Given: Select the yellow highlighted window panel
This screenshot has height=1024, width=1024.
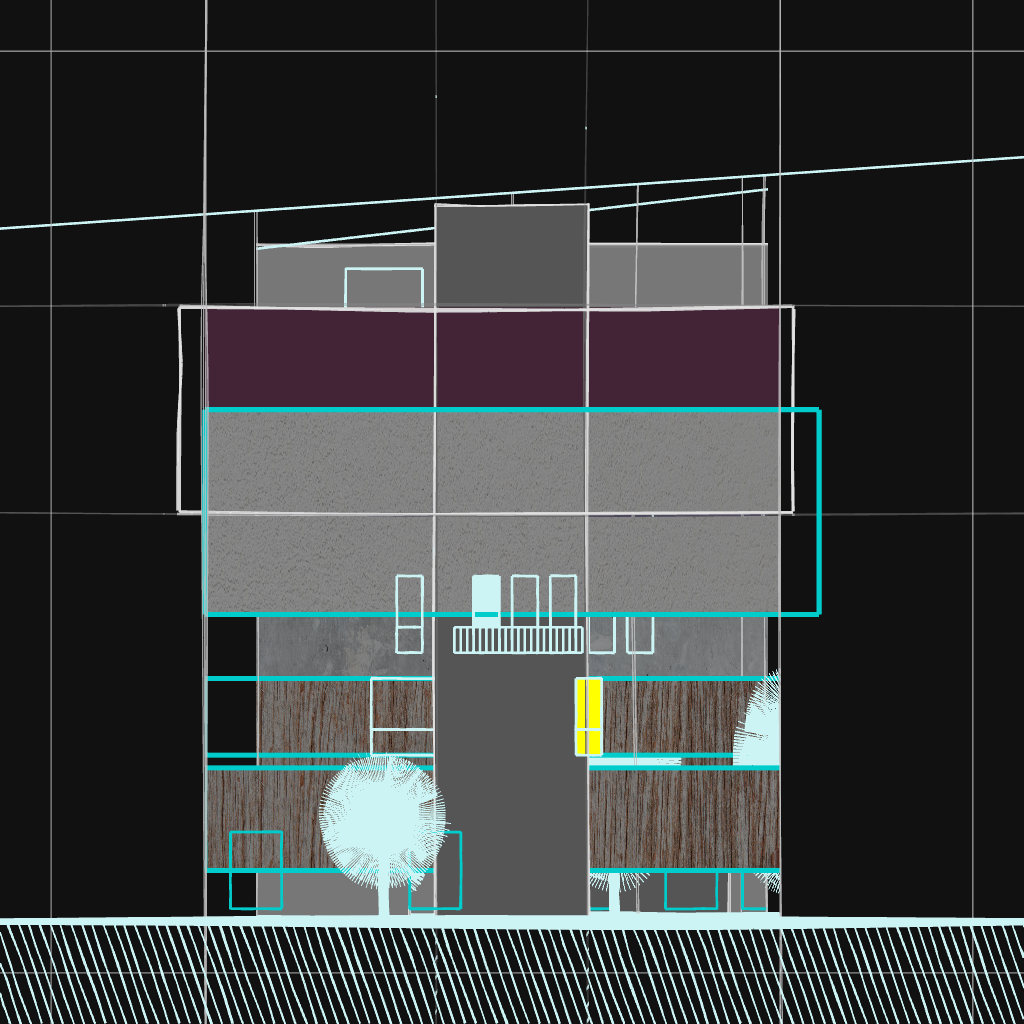Looking at the screenshot, I should 589,715.
